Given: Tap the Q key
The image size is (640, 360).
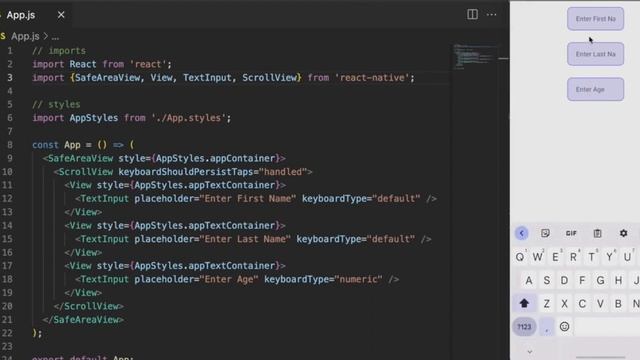Looking at the screenshot, I should click(x=520, y=257).
